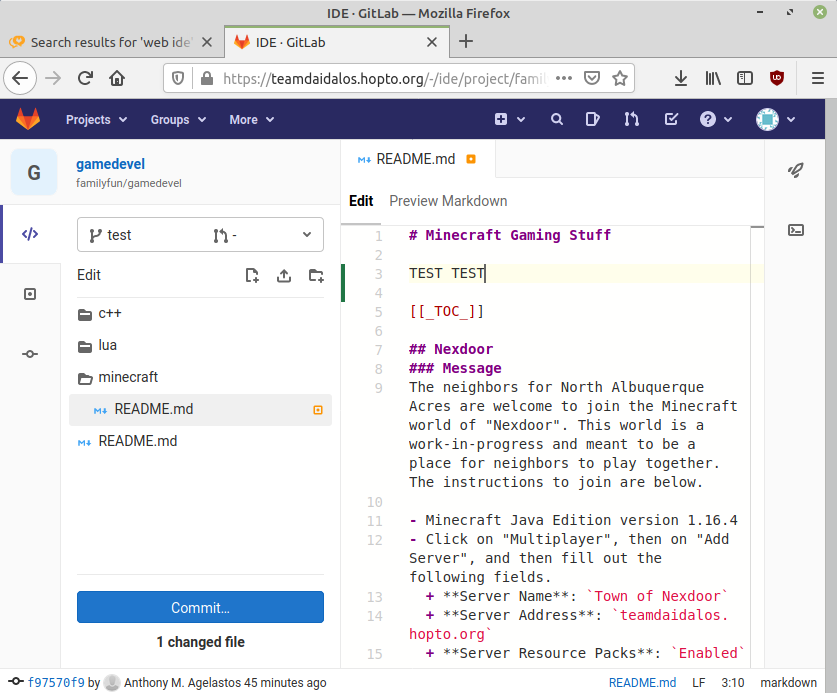Click the README.md link in status bar
This screenshot has width=837, height=693.
tap(642, 682)
